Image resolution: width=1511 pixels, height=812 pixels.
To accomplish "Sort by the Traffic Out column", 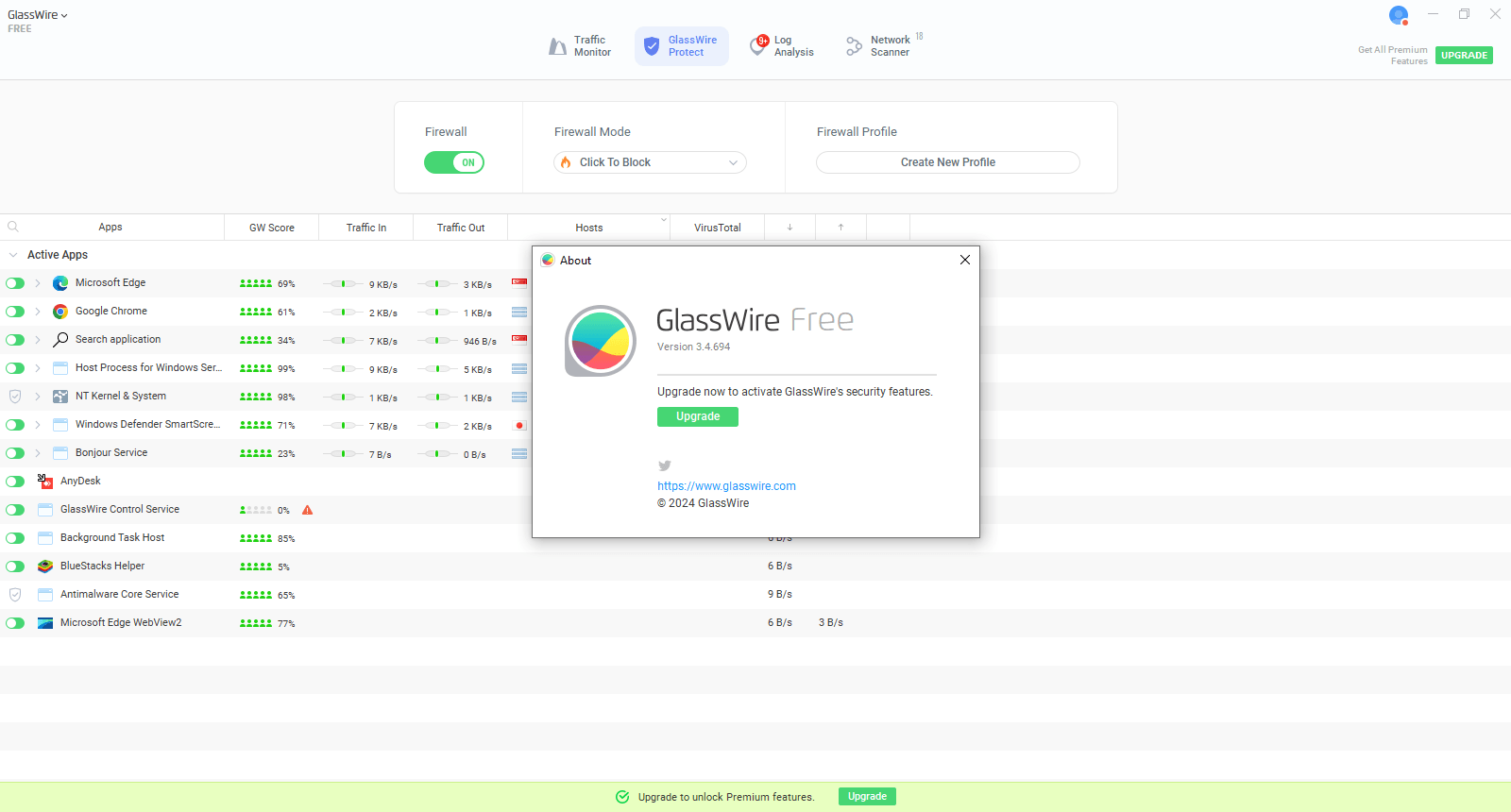I will click(x=461, y=228).
